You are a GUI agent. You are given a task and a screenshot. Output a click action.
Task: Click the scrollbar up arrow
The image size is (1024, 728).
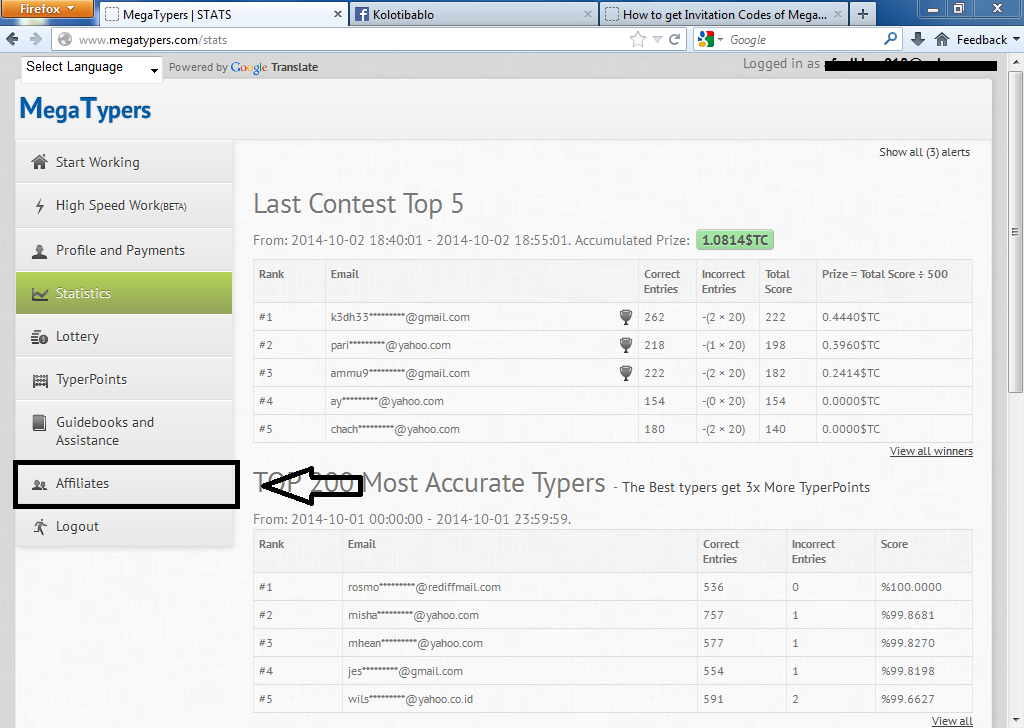(x=1015, y=63)
